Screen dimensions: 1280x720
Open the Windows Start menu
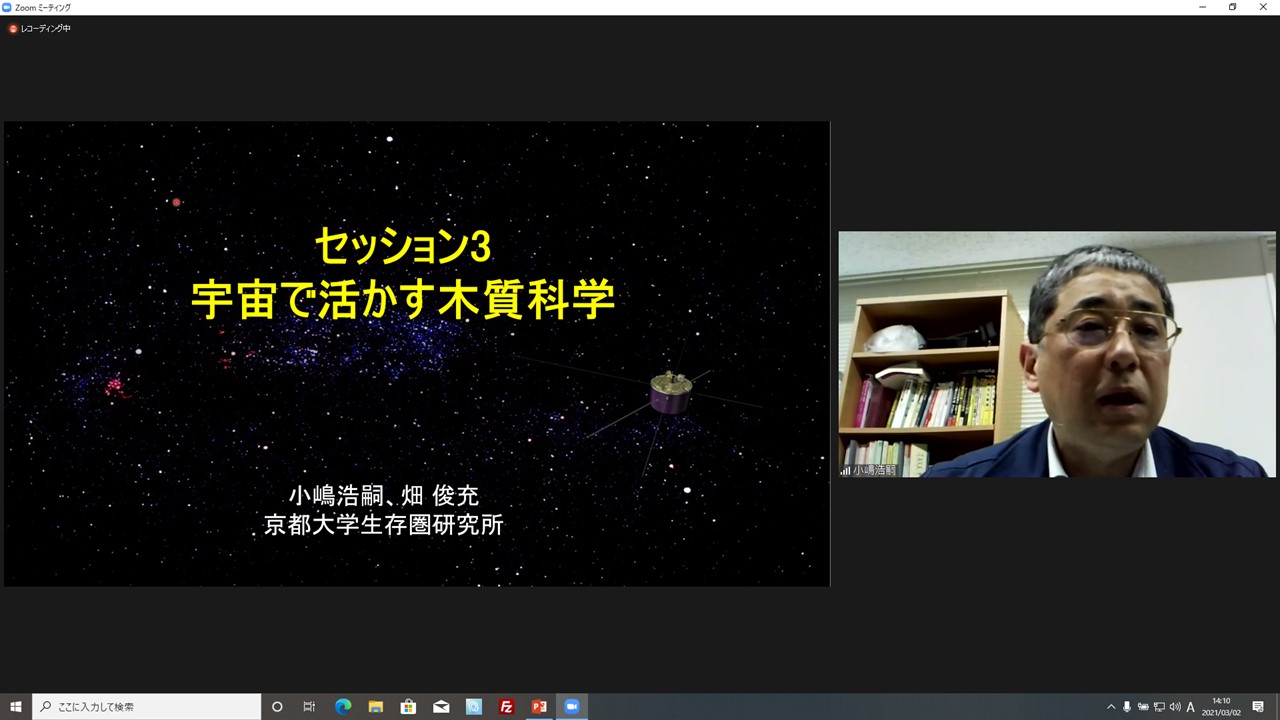pos(15,707)
